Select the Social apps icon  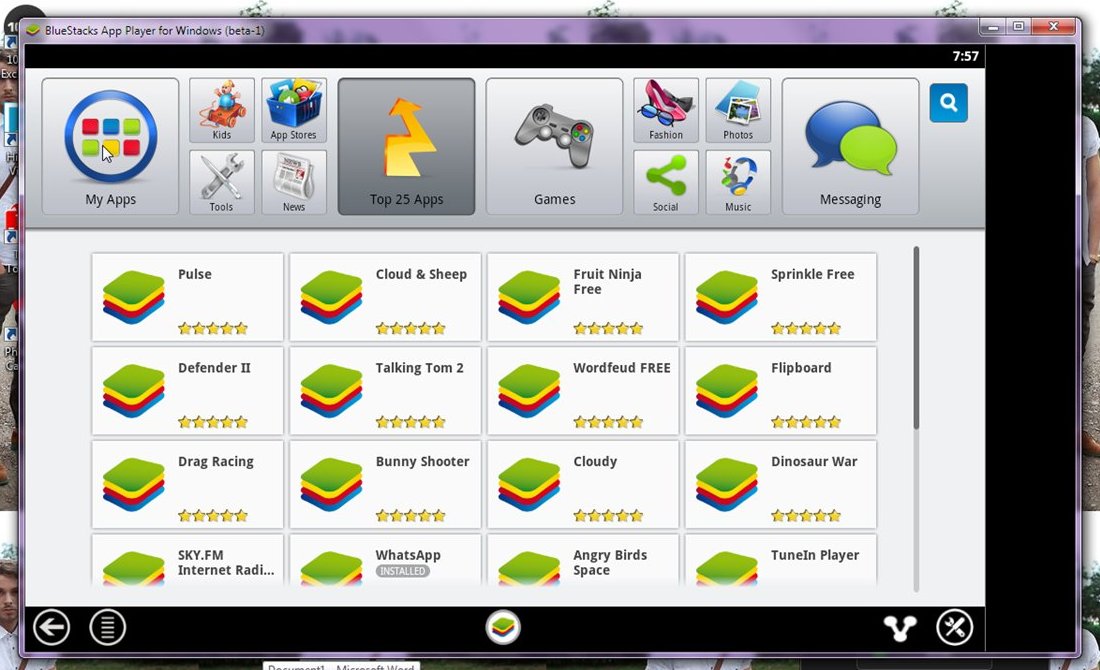tap(665, 182)
